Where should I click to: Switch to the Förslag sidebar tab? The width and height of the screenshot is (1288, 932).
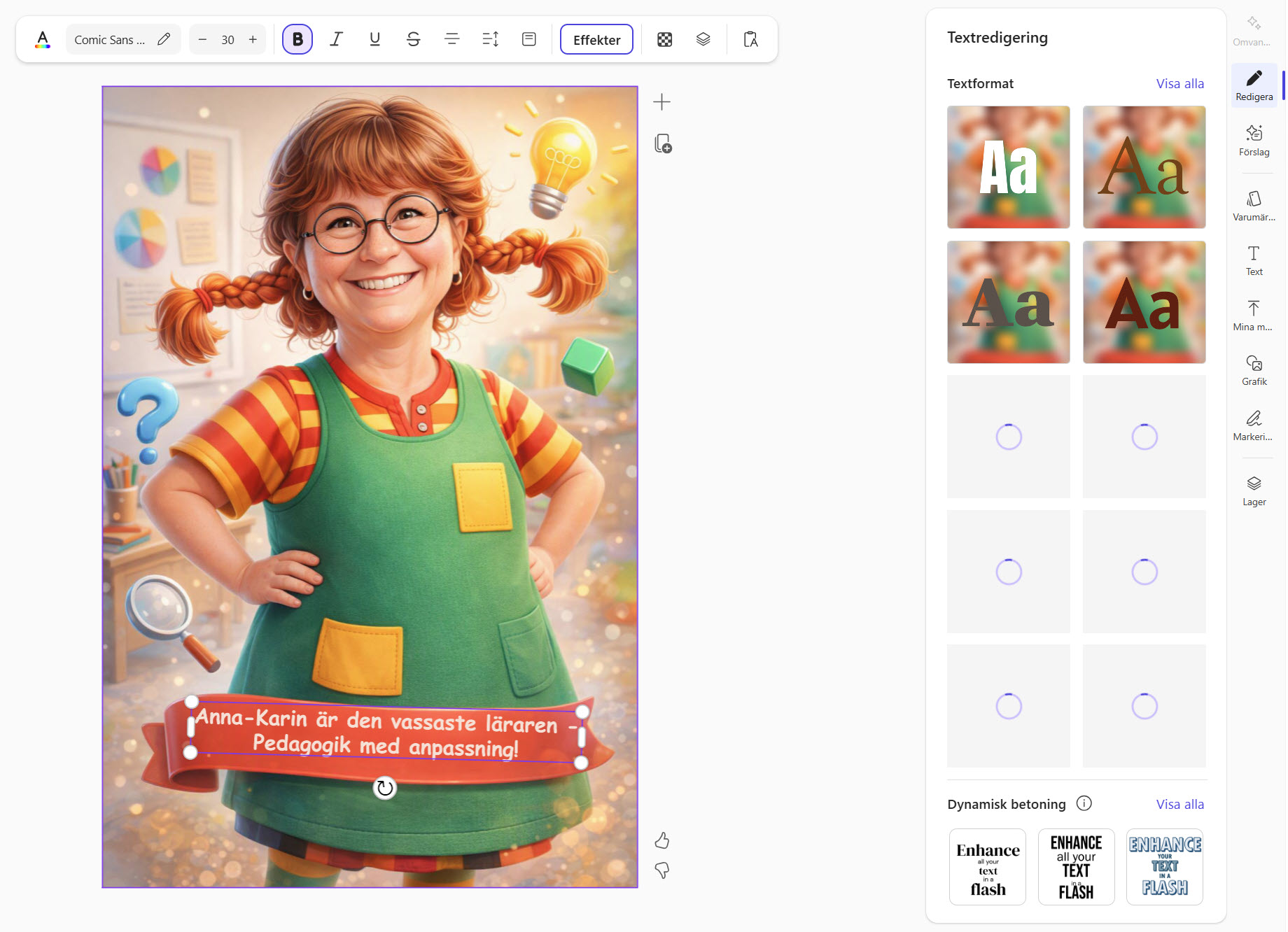1254,141
